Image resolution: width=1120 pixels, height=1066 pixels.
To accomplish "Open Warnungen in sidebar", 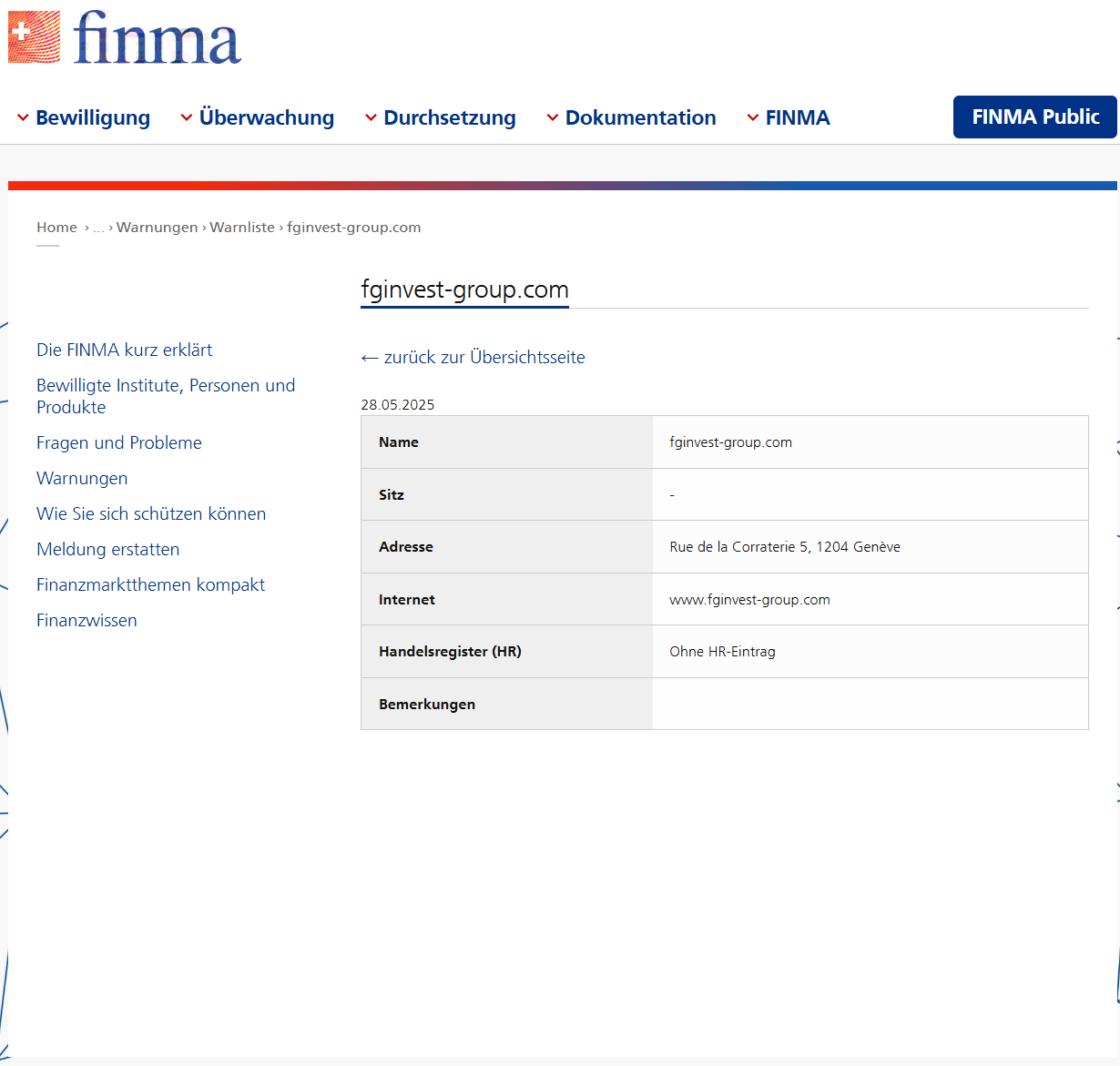I will (x=82, y=478).
